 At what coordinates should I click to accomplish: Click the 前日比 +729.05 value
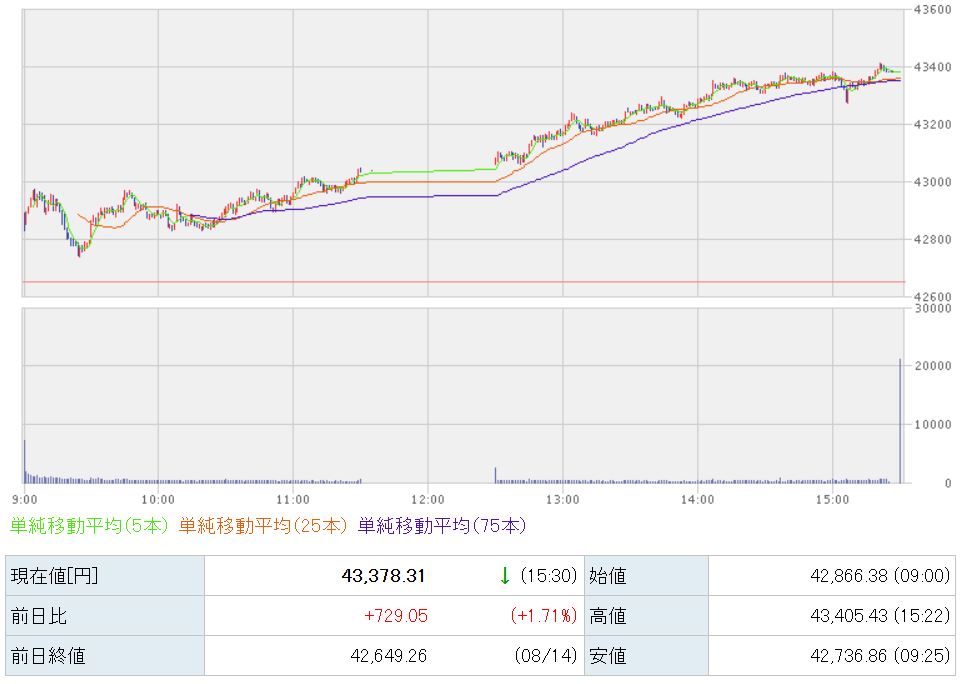[396, 616]
